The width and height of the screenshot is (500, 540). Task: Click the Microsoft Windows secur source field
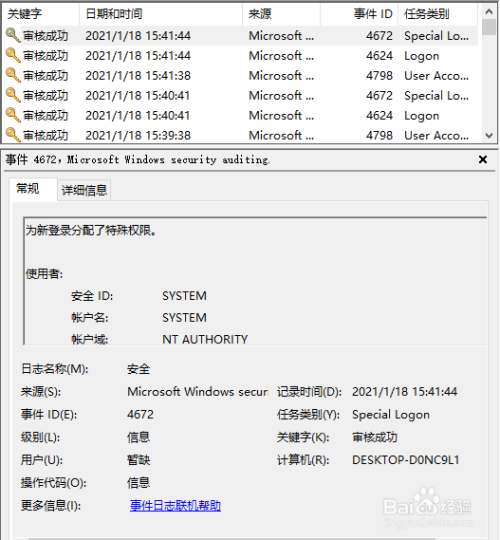(198, 392)
